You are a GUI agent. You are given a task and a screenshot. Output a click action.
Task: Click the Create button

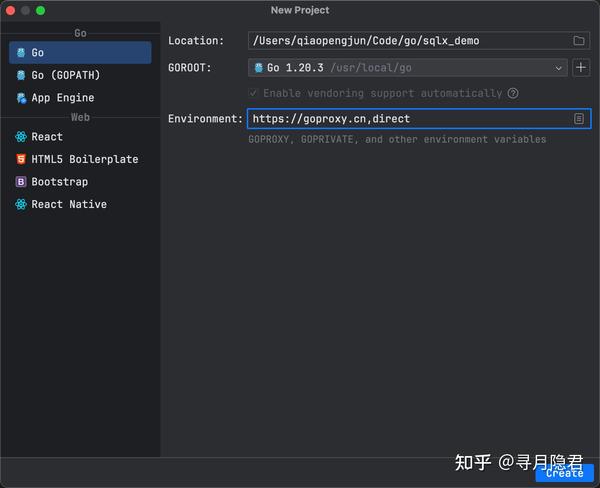(564, 474)
